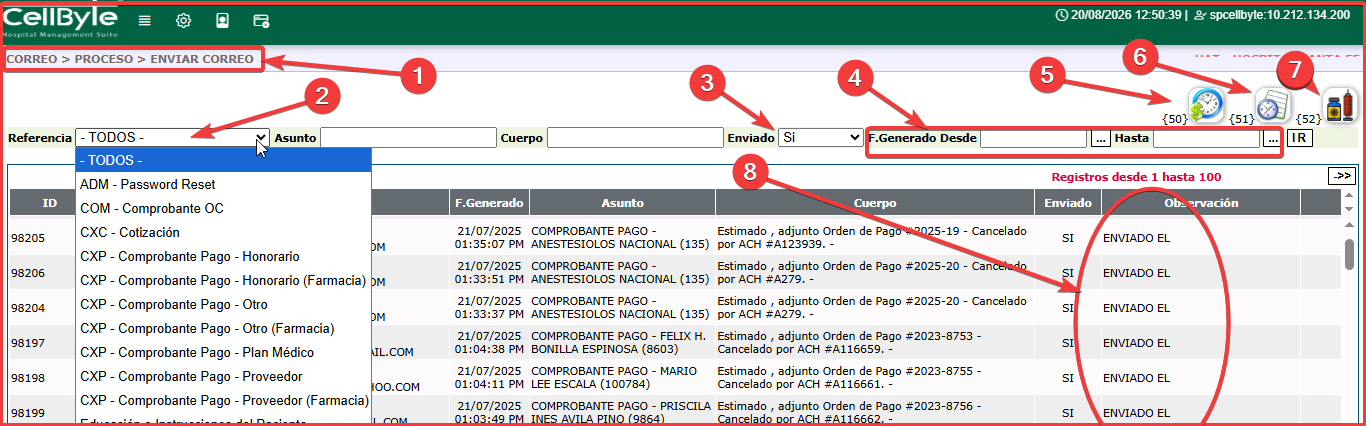
Task: Click the Enviado column header
Action: tap(1067, 203)
